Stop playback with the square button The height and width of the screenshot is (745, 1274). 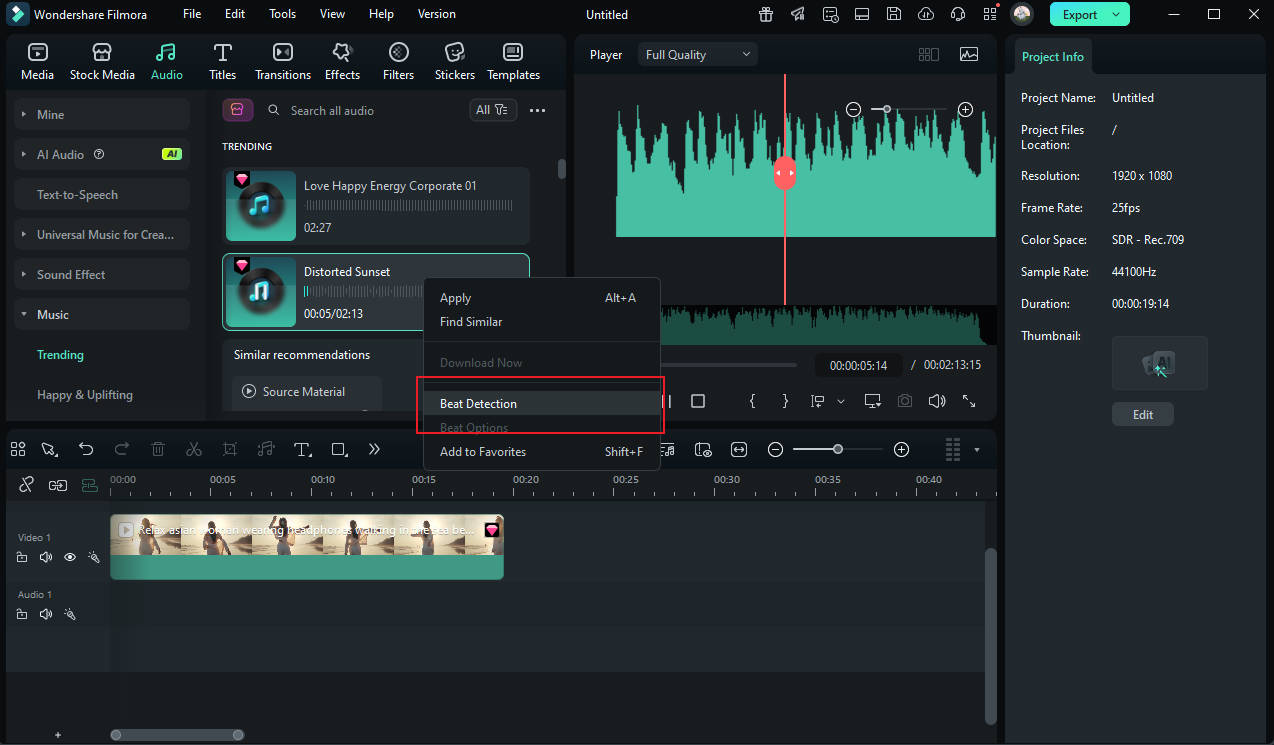coord(698,401)
